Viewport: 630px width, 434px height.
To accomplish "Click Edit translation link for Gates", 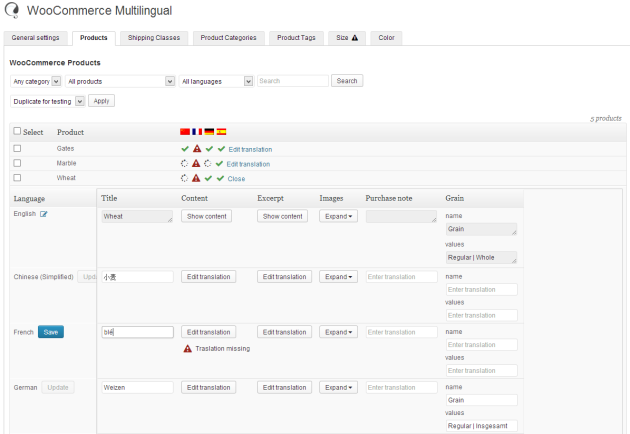I will 250,149.
